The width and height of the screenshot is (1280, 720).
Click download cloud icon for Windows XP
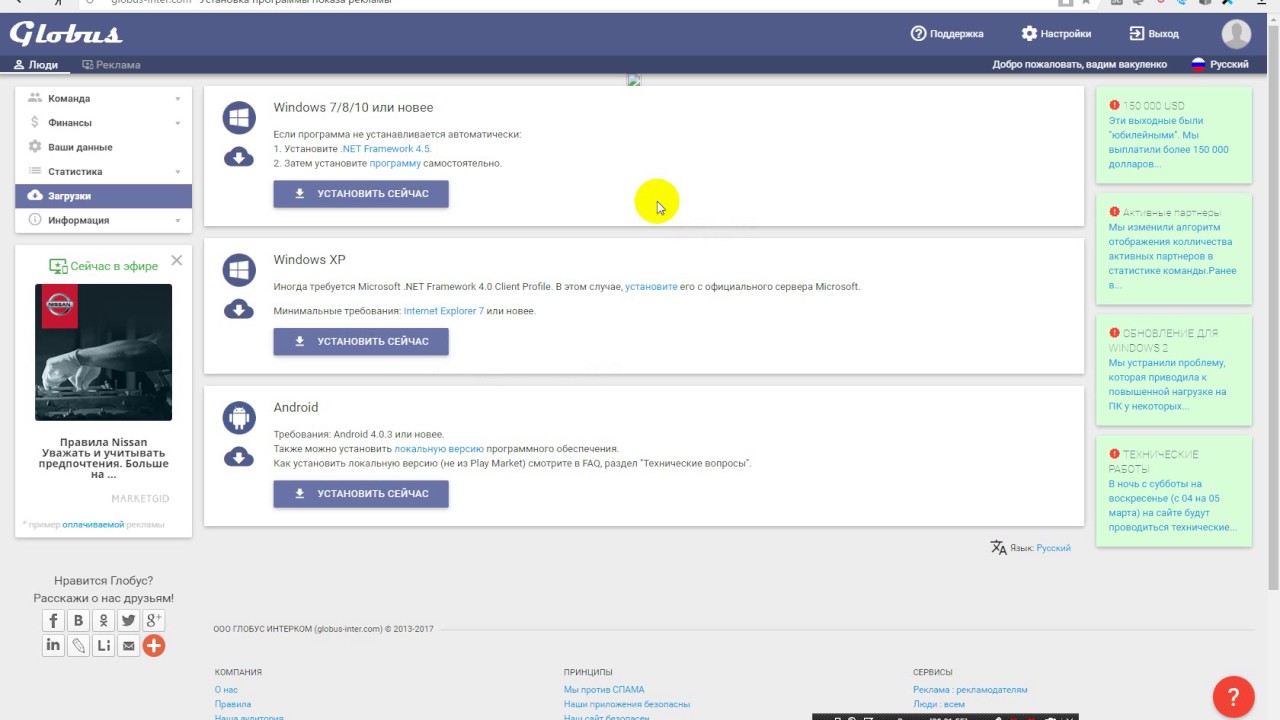(x=239, y=308)
